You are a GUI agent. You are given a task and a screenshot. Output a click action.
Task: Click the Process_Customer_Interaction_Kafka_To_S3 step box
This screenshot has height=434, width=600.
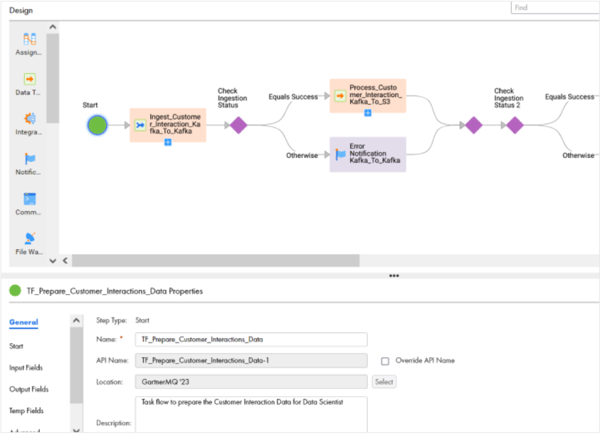(x=367, y=96)
